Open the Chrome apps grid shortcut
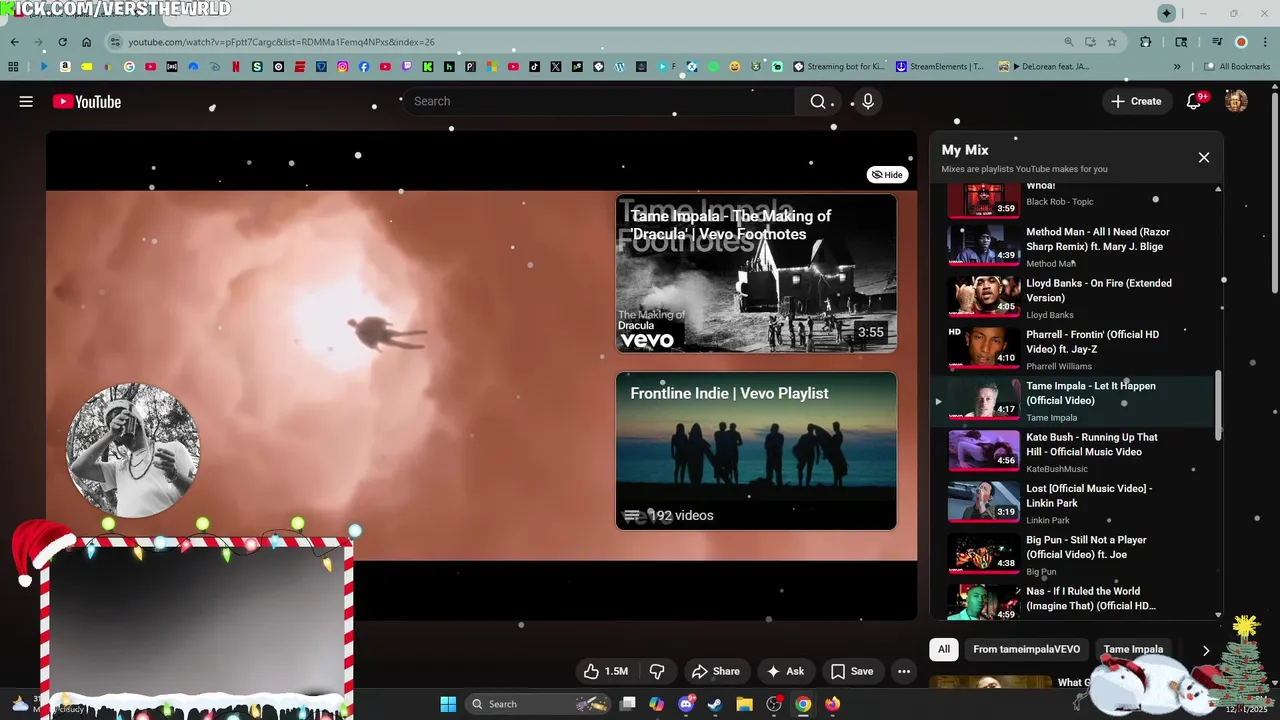 [x=13, y=66]
